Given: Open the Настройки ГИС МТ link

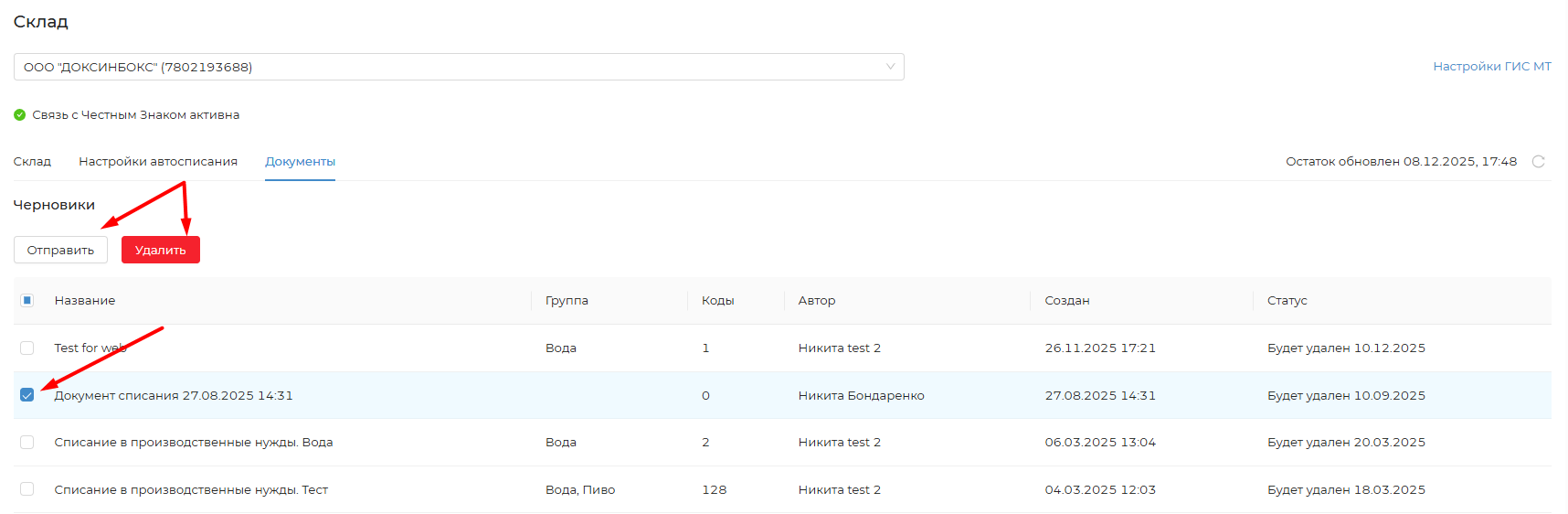Looking at the screenshot, I should coord(1491,67).
